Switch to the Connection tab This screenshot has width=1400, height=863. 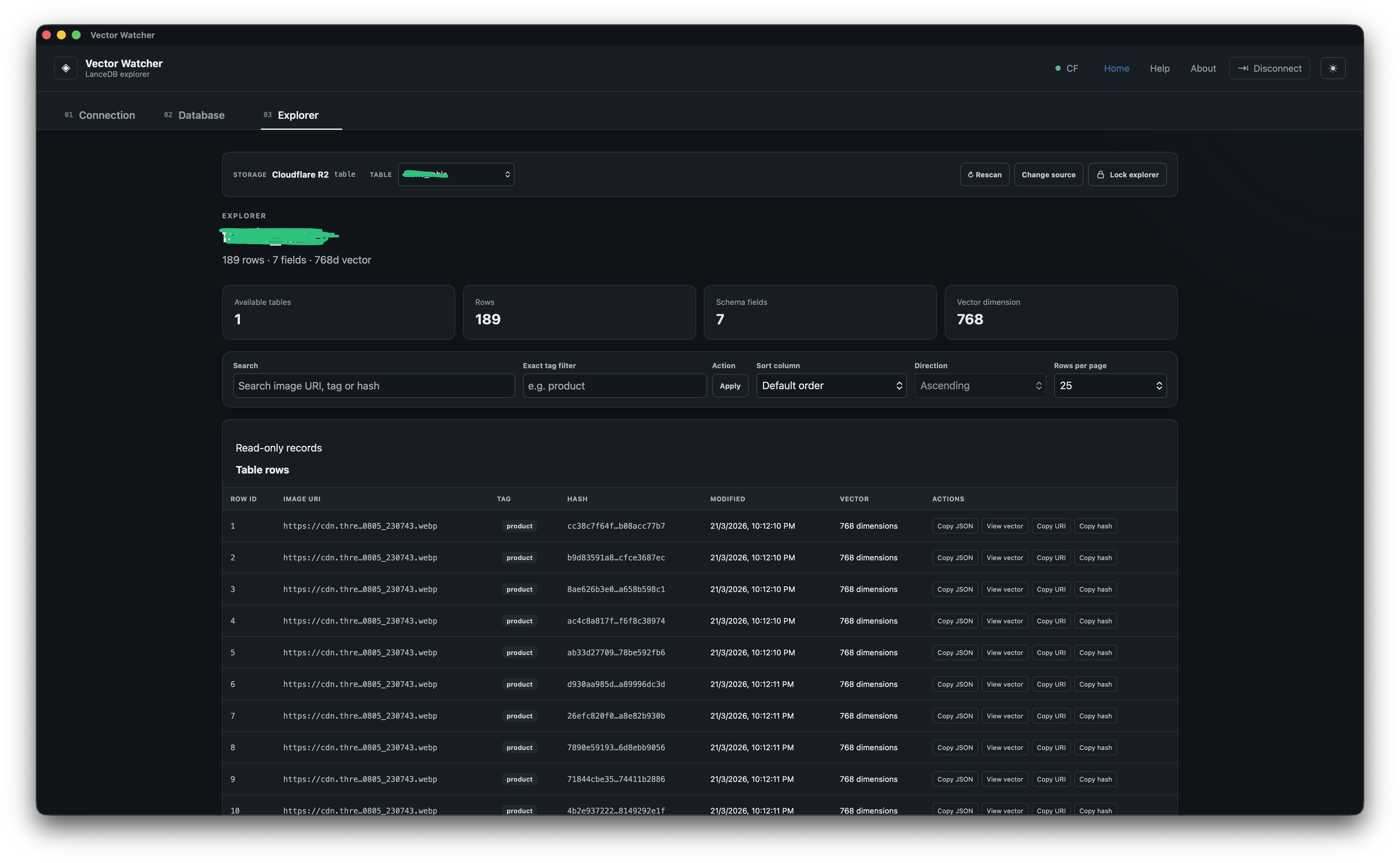(x=100, y=115)
